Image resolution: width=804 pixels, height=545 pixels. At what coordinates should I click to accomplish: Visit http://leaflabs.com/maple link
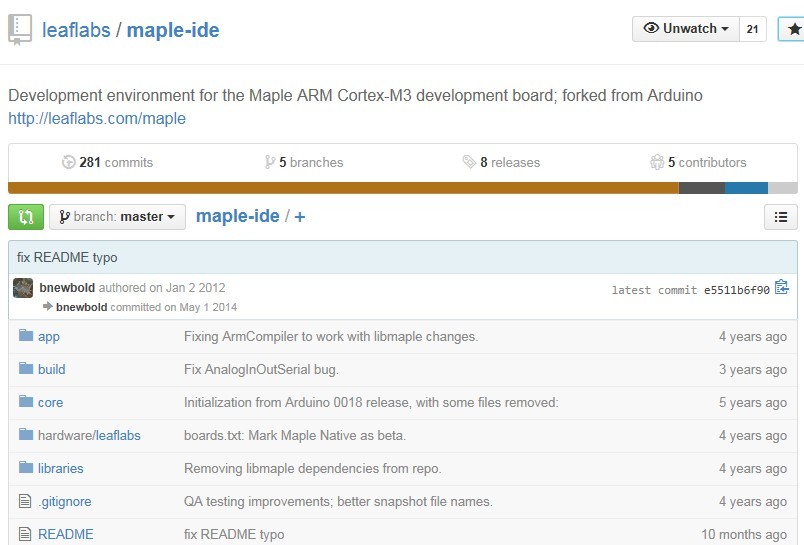point(97,118)
